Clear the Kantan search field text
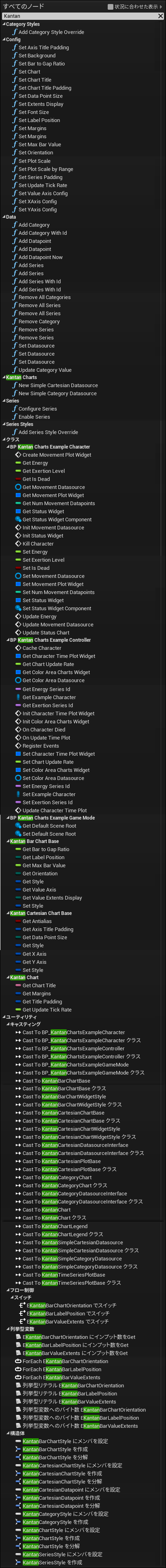This screenshot has width=166, height=1568. 160,16
